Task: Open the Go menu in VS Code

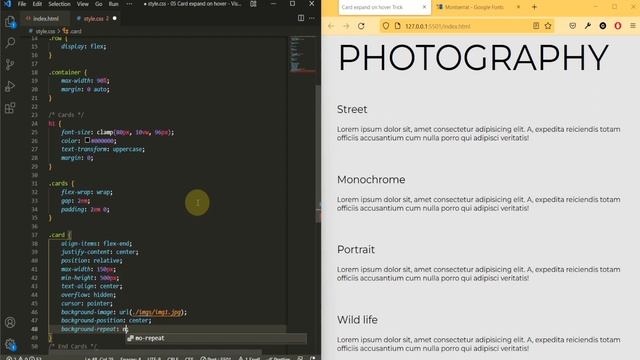Action: click(x=98, y=4)
